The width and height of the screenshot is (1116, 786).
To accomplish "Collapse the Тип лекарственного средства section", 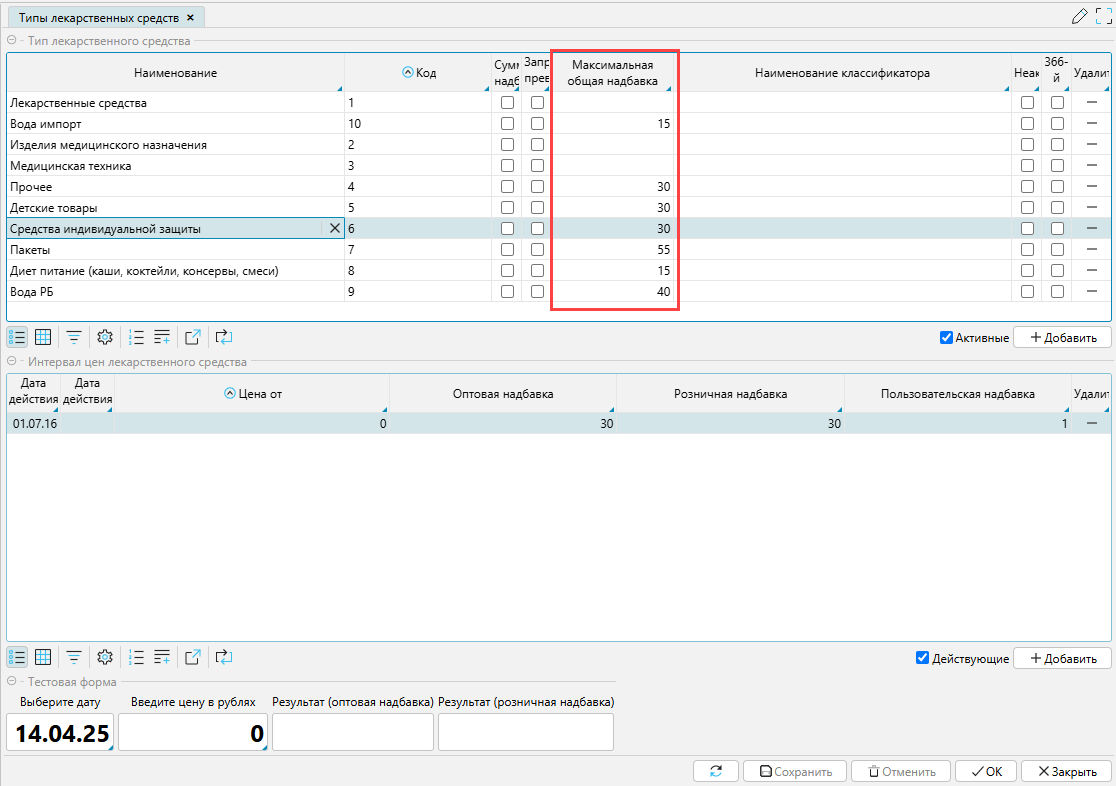I will coord(12,41).
